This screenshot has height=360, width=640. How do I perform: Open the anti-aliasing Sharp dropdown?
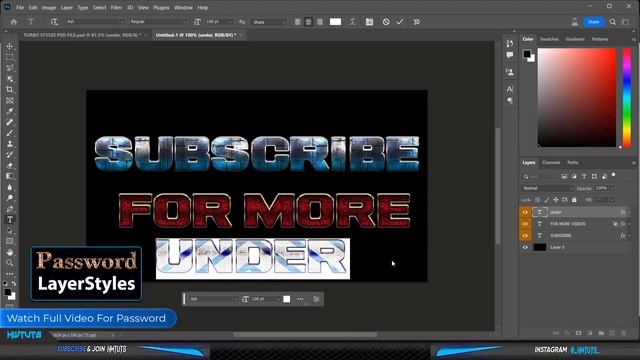[x=269, y=22]
